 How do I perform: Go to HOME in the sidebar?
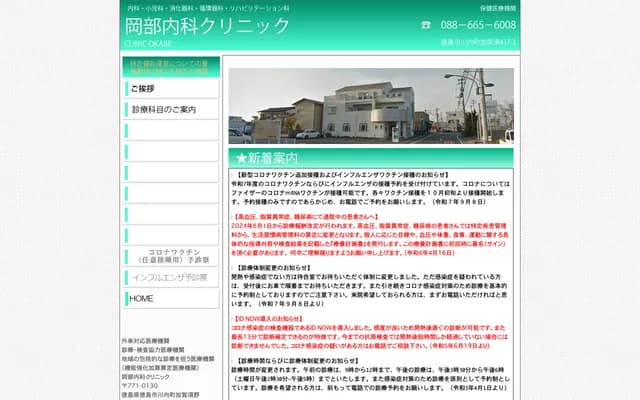click(171, 299)
